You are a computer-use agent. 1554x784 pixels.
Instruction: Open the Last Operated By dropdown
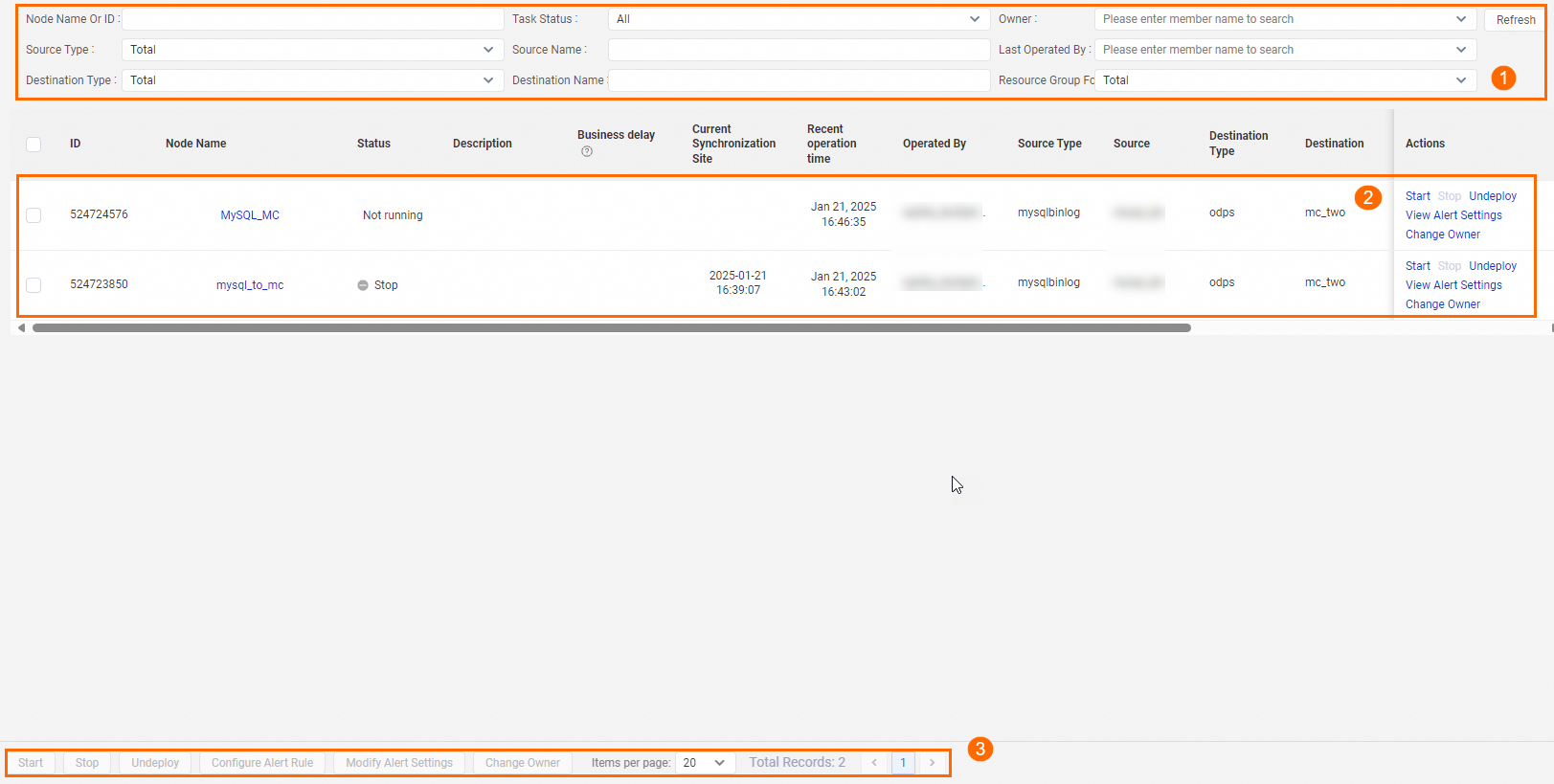(x=1285, y=50)
